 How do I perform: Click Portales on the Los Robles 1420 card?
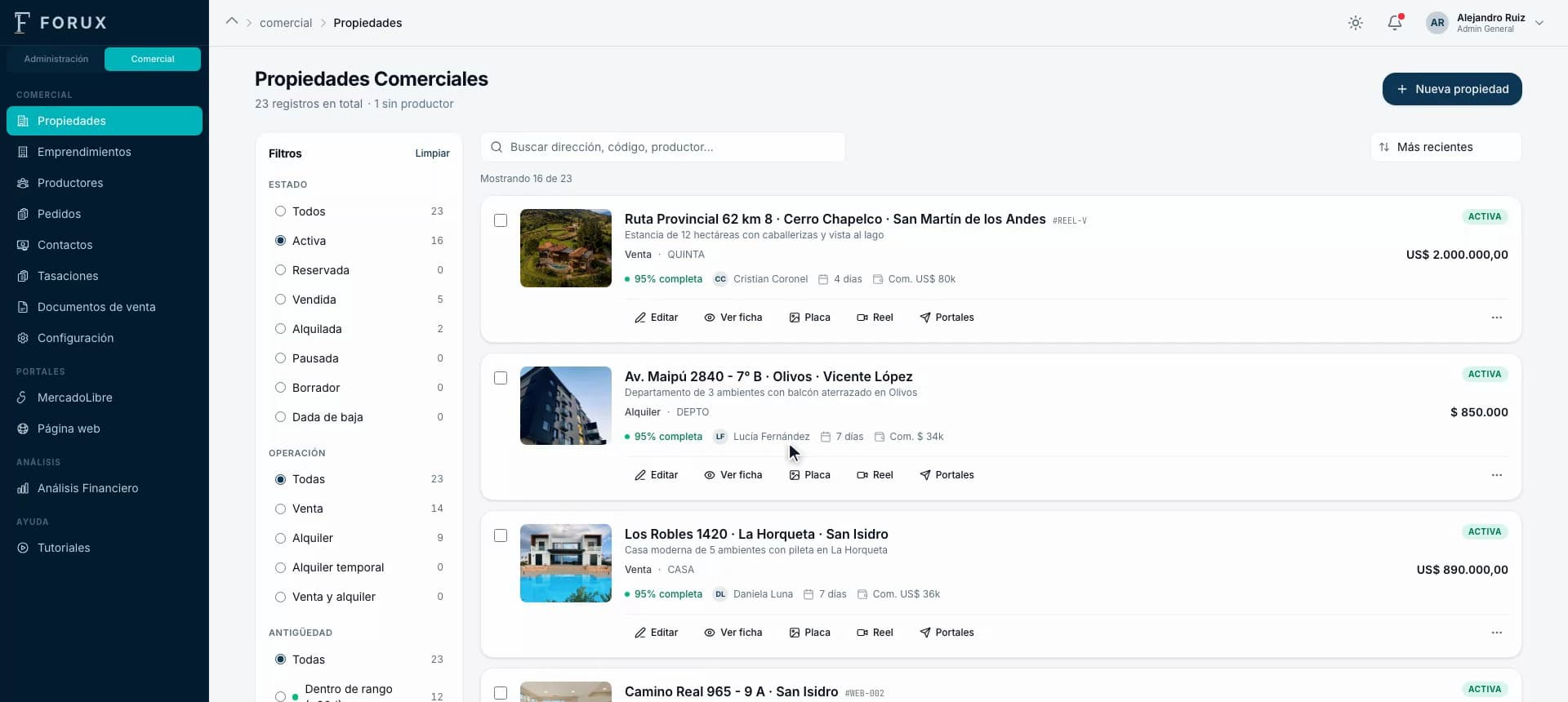coord(947,633)
